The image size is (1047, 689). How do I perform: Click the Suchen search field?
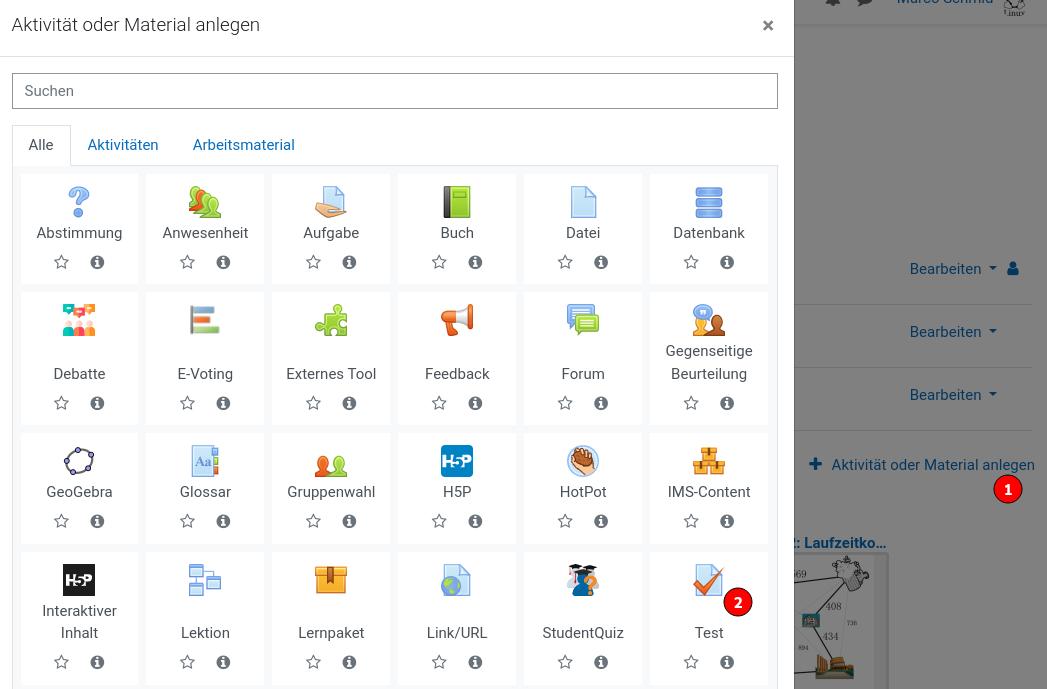394,91
